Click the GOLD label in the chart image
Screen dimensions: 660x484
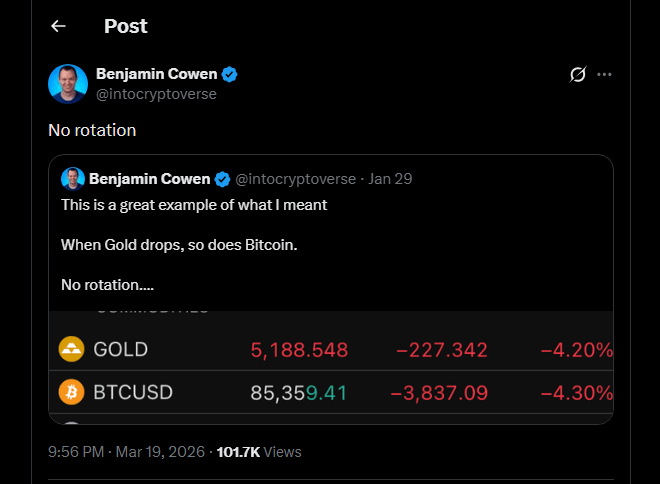click(120, 350)
